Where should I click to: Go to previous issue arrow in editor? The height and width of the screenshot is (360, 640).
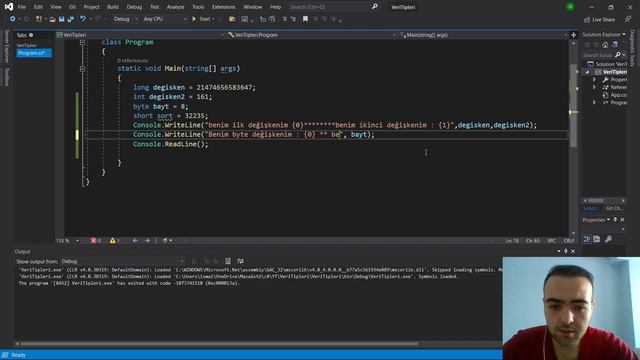(135, 240)
